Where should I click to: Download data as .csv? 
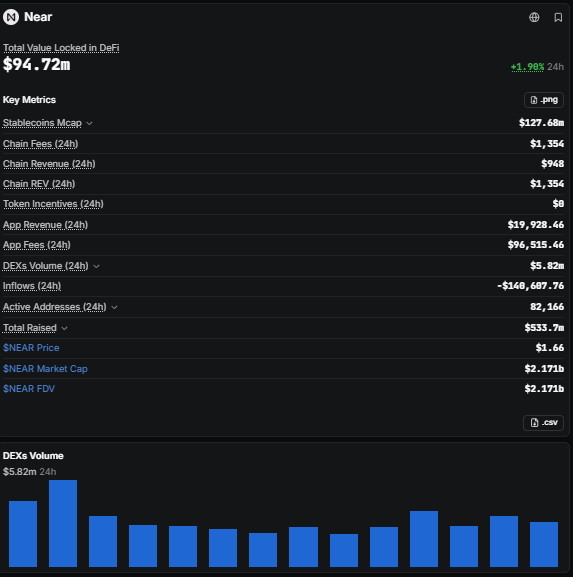(x=543, y=422)
